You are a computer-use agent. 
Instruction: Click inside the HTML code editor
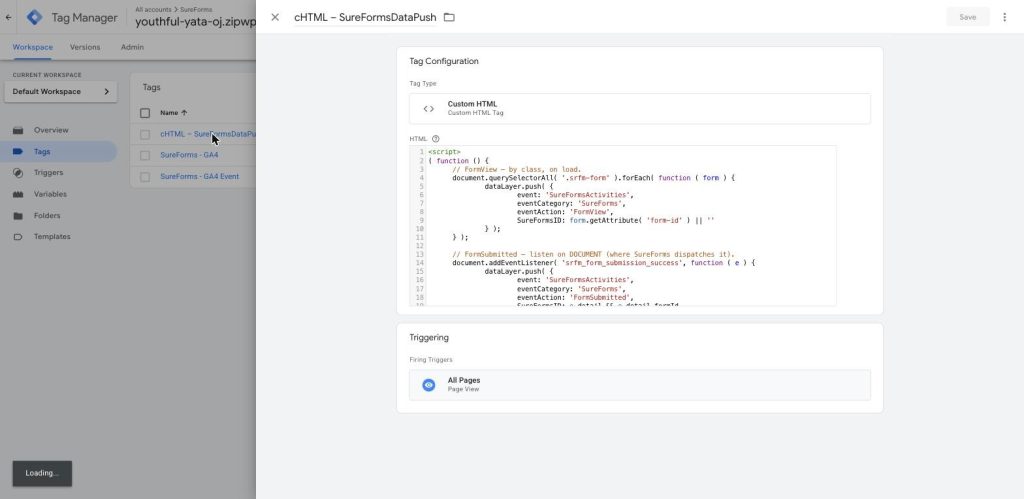click(622, 226)
